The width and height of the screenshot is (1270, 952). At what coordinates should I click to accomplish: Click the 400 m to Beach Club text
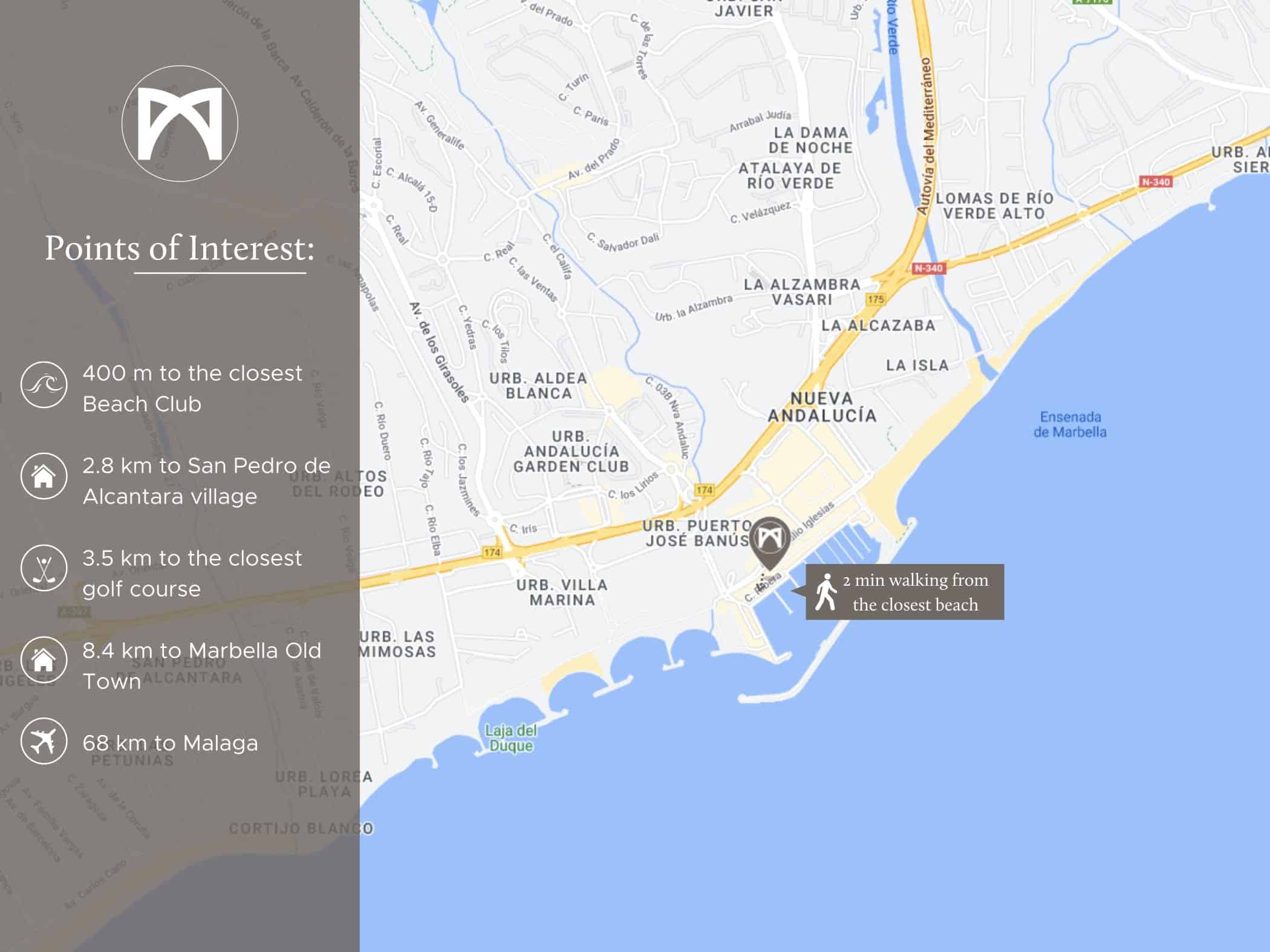(x=192, y=388)
